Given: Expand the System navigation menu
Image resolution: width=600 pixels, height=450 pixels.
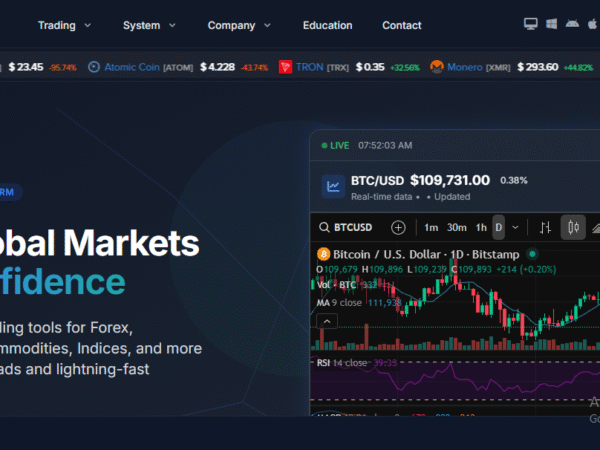Looking at the screenshot, I should pos(149,25).
